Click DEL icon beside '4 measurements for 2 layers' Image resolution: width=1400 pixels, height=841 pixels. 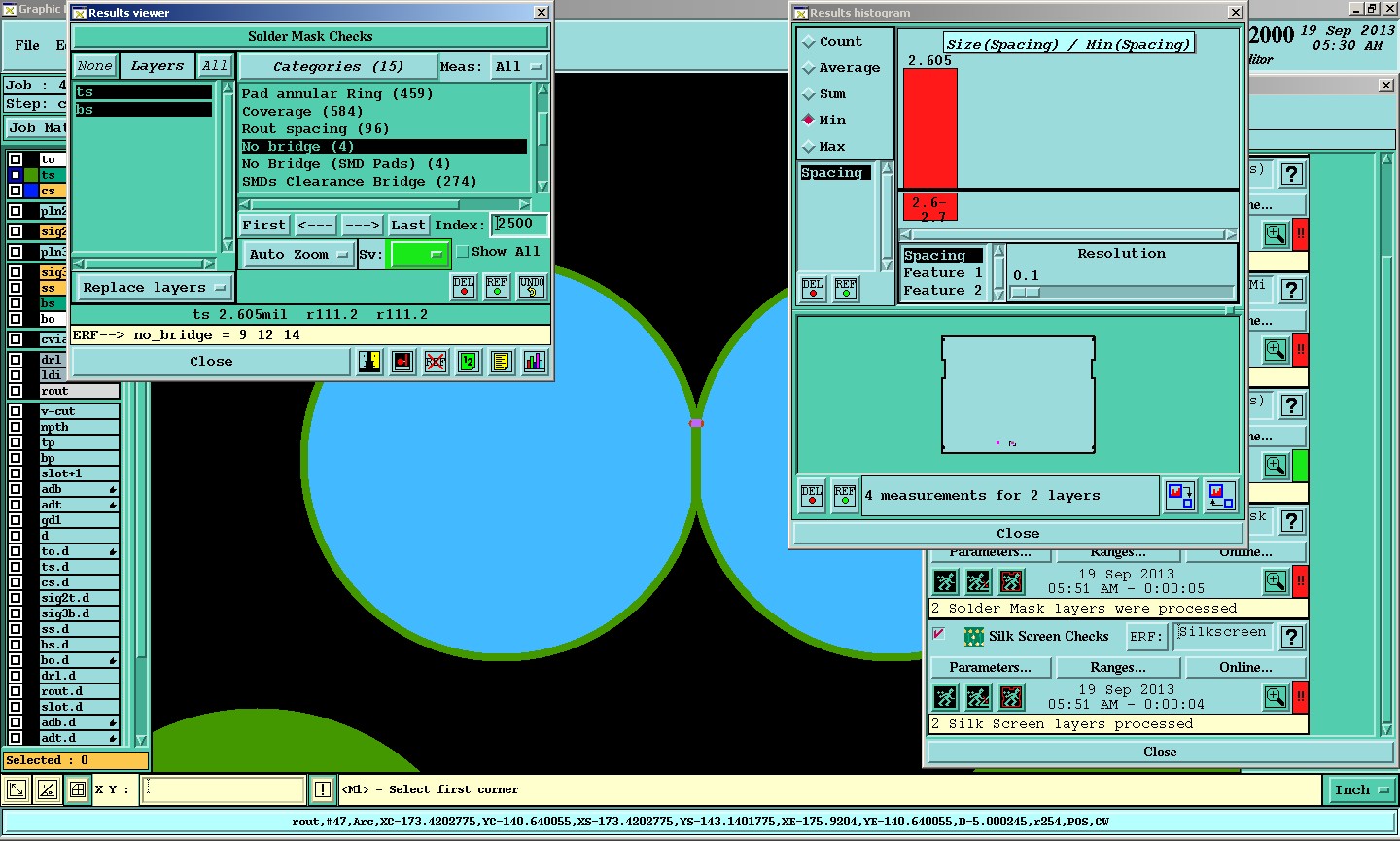812,496
